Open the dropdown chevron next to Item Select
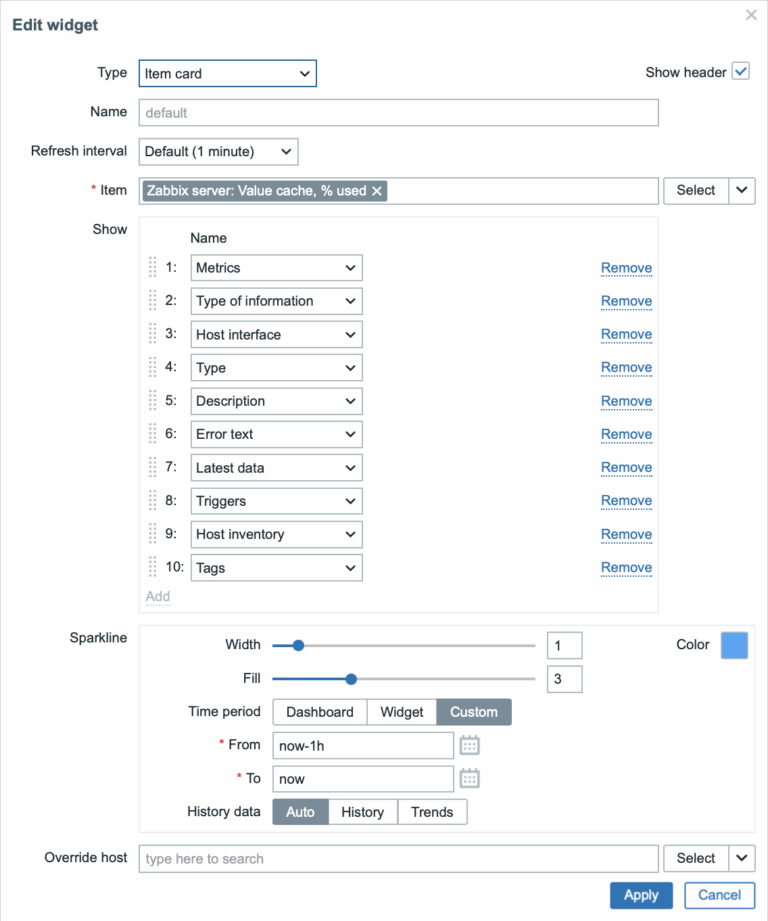Viewport: 768px width, 921px height. pos(743,190)
